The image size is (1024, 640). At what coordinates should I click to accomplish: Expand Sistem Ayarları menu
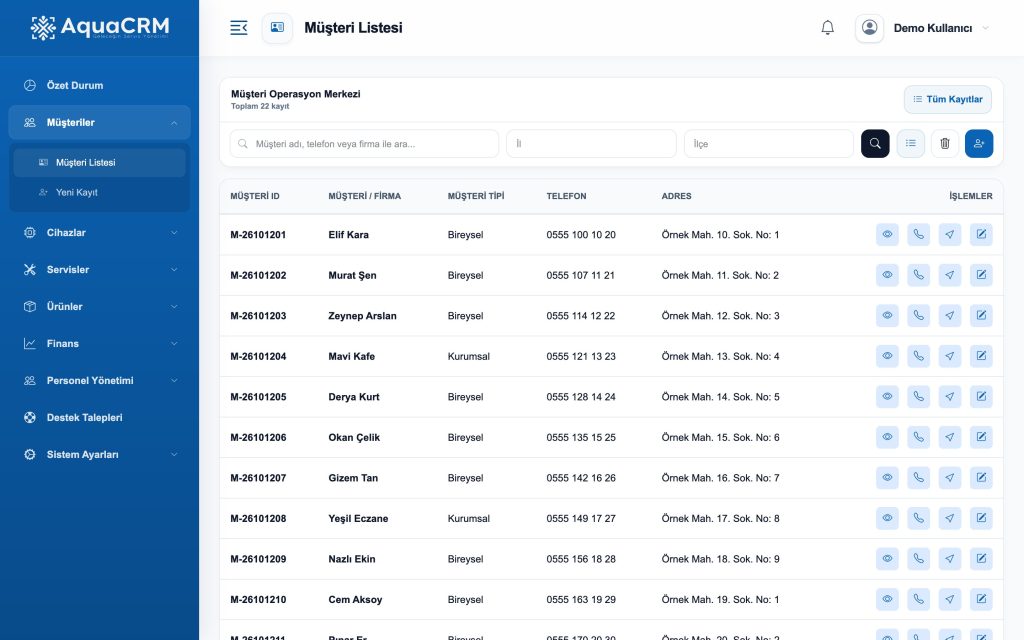click(x=99, y=455)
